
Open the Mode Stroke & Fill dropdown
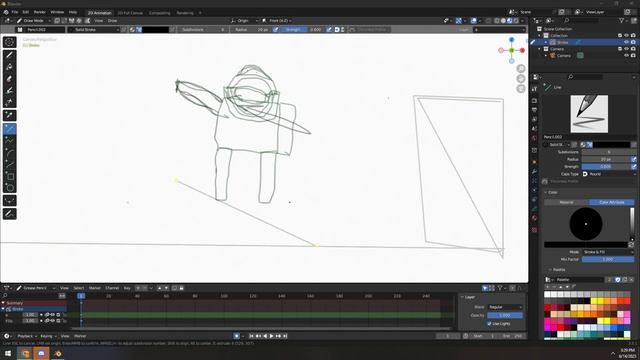coord(608,252)
